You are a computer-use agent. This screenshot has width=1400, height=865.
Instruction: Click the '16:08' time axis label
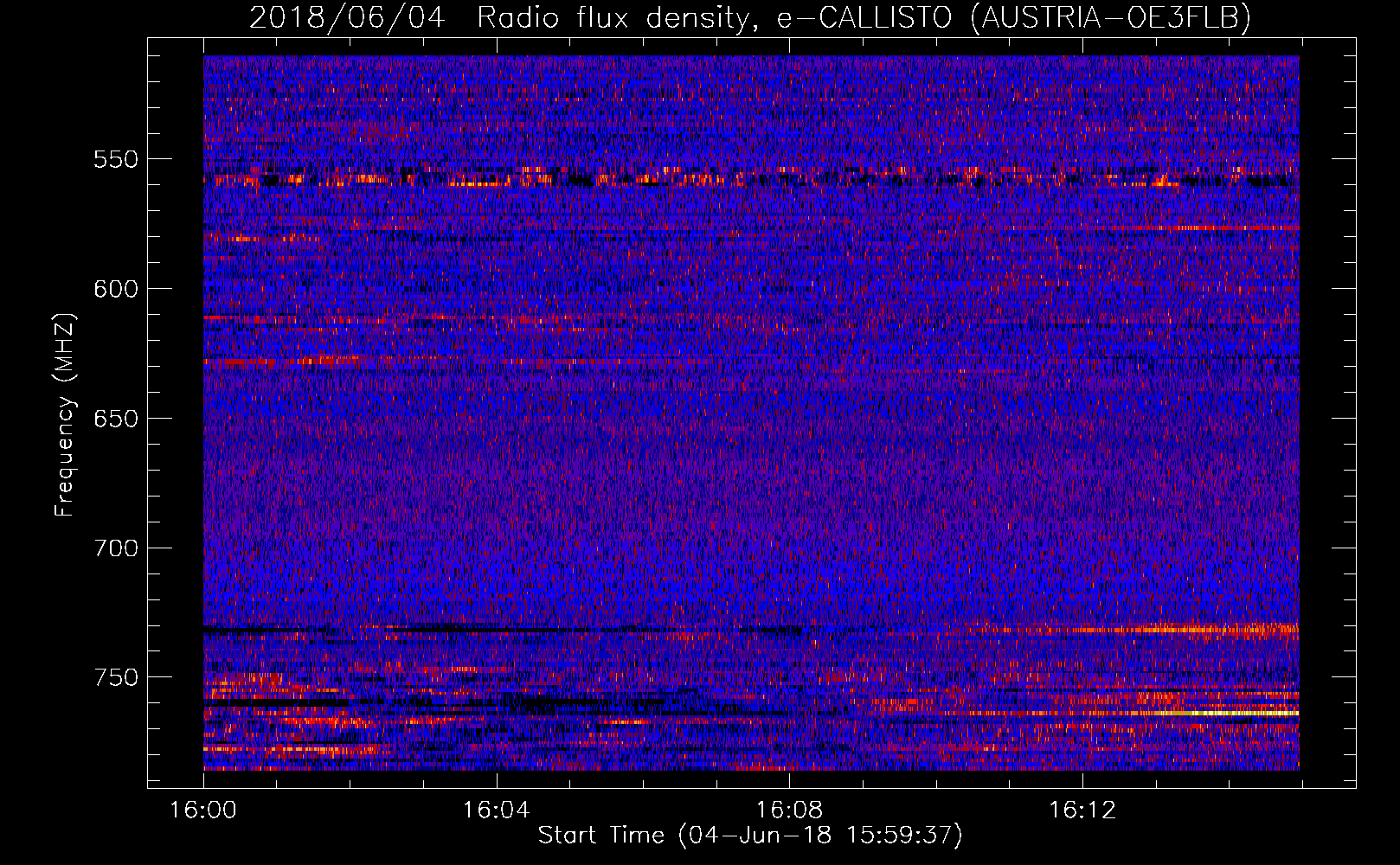[x=789, y=811]
